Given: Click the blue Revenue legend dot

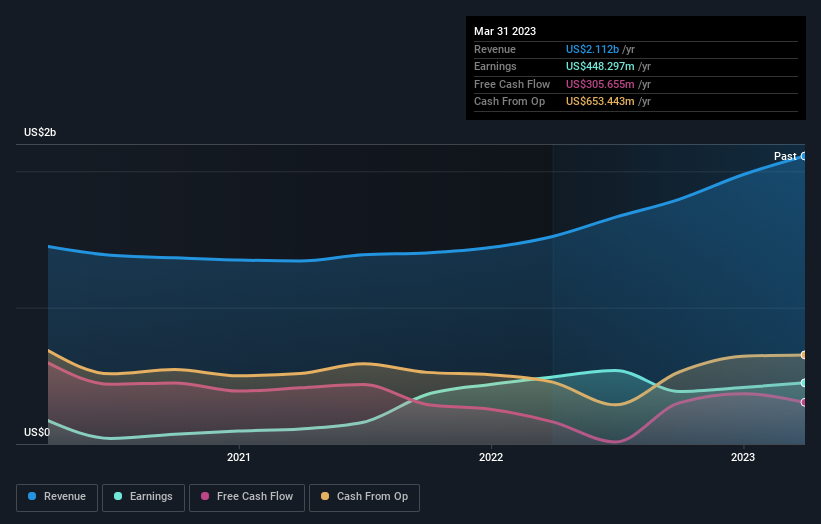Looking at the screenshot, I should [32, 496].
